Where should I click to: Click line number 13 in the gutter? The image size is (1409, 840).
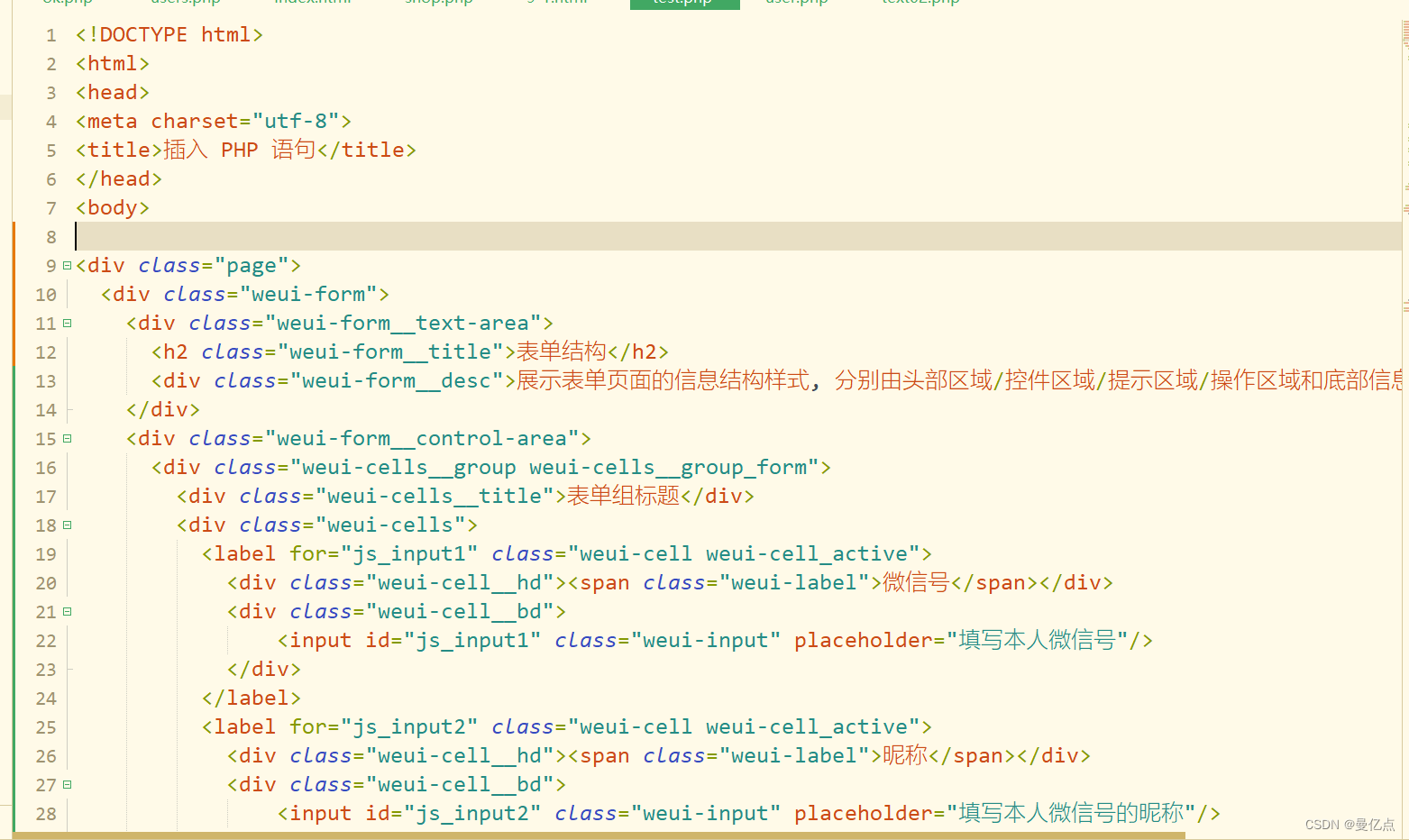46,381
